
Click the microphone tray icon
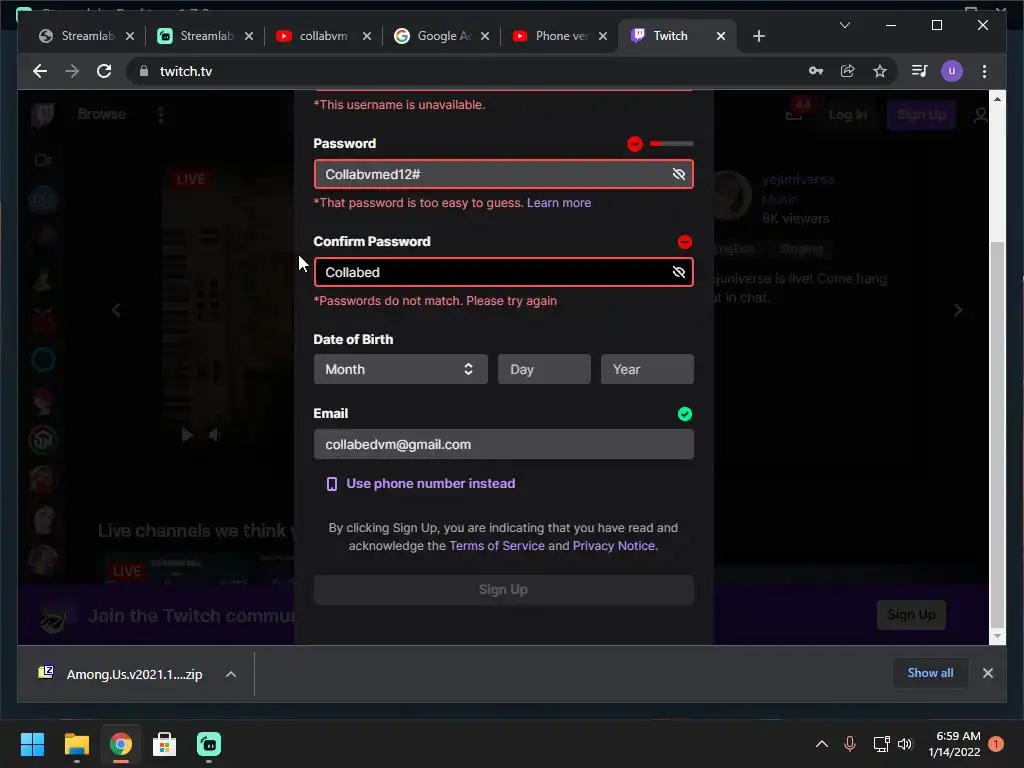click(850, 744)
